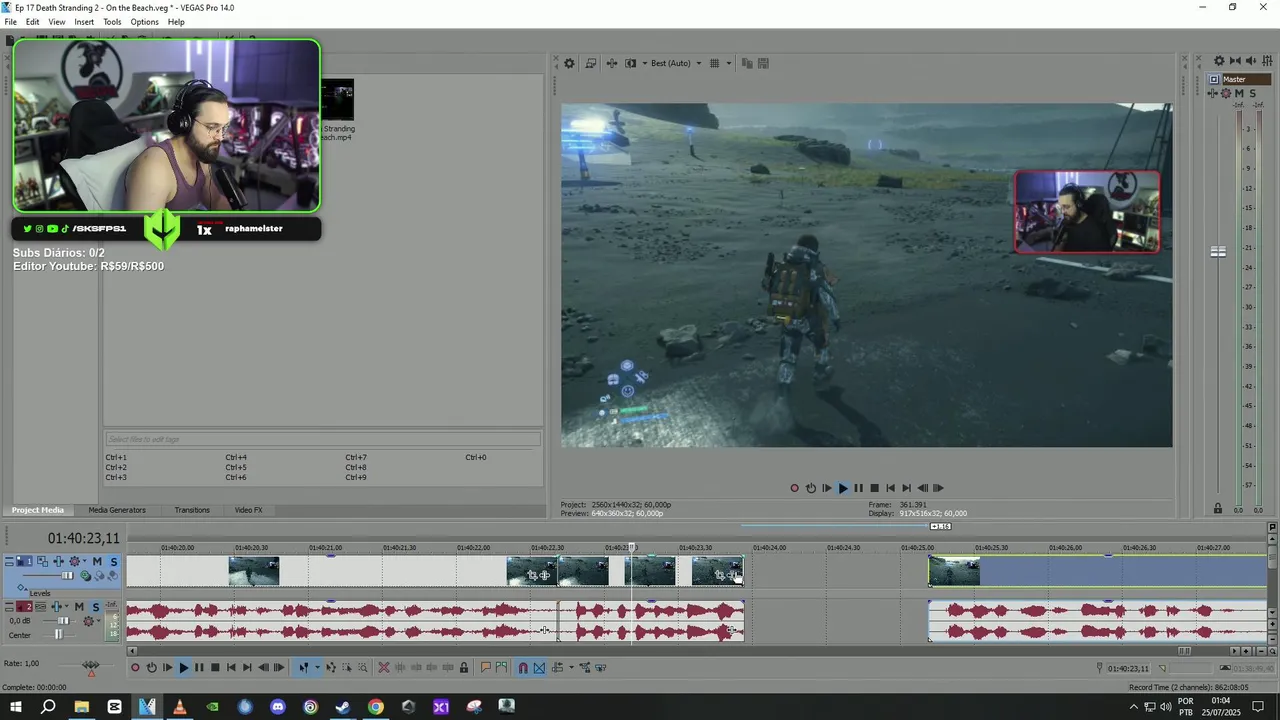Click Play button under the video preview
Screen dimensions: 1280x720
842,488
